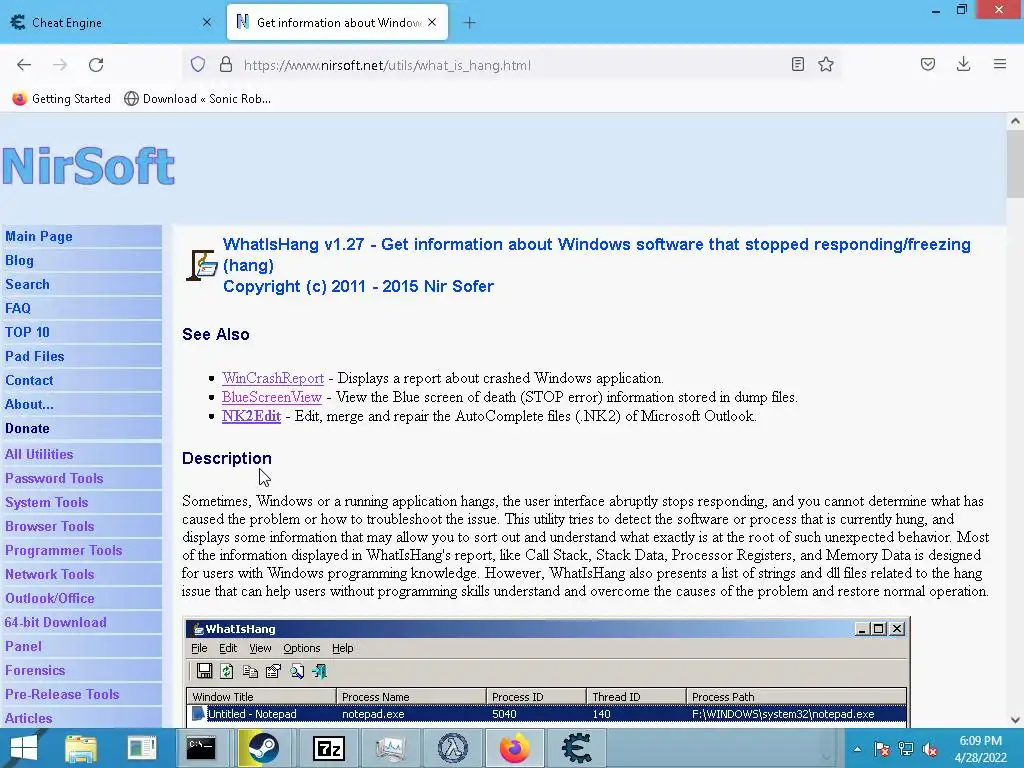Open Browser Tools category

[x=50, y=526]
